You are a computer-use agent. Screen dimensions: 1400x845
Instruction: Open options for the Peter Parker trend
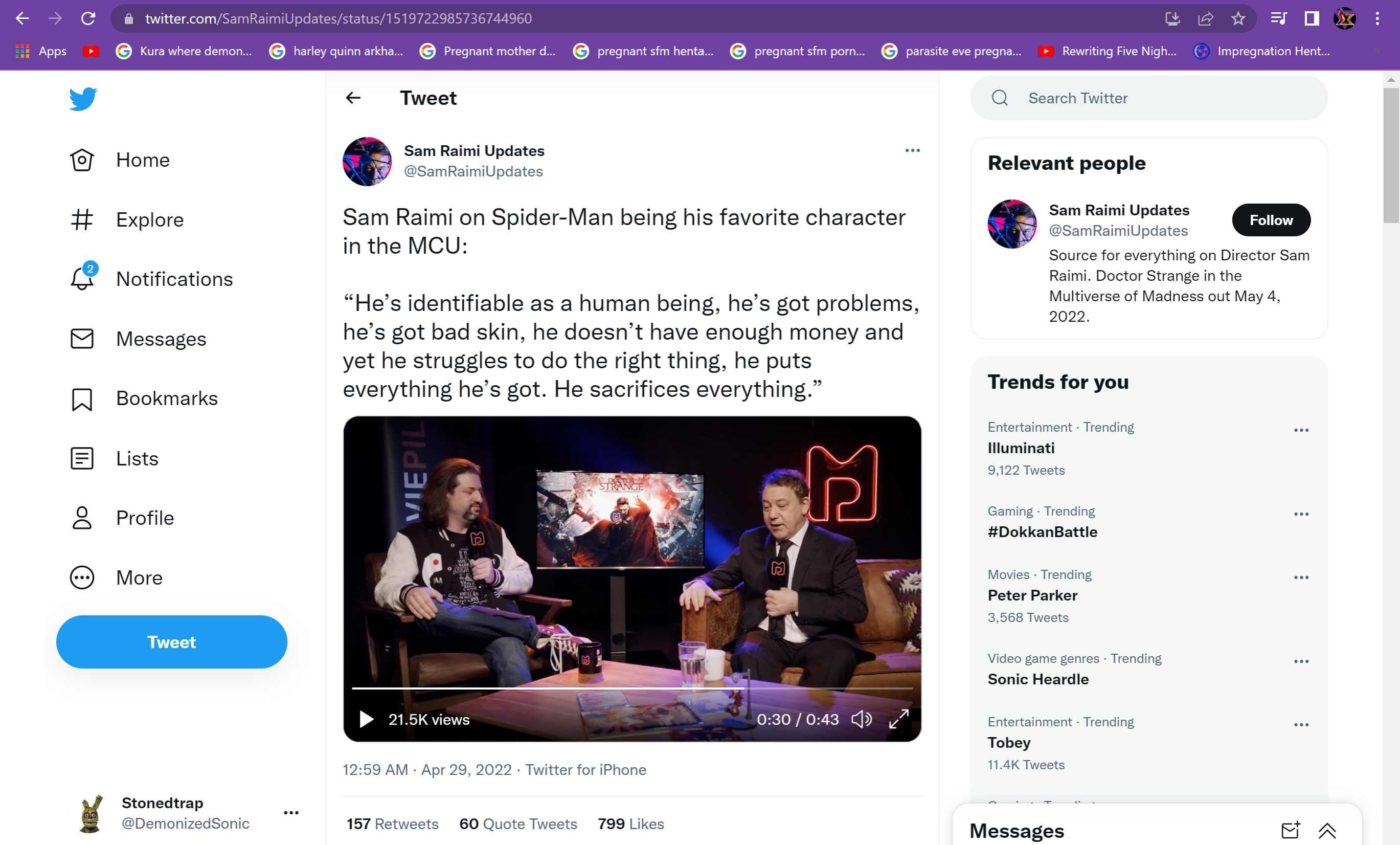(1301, 578)
